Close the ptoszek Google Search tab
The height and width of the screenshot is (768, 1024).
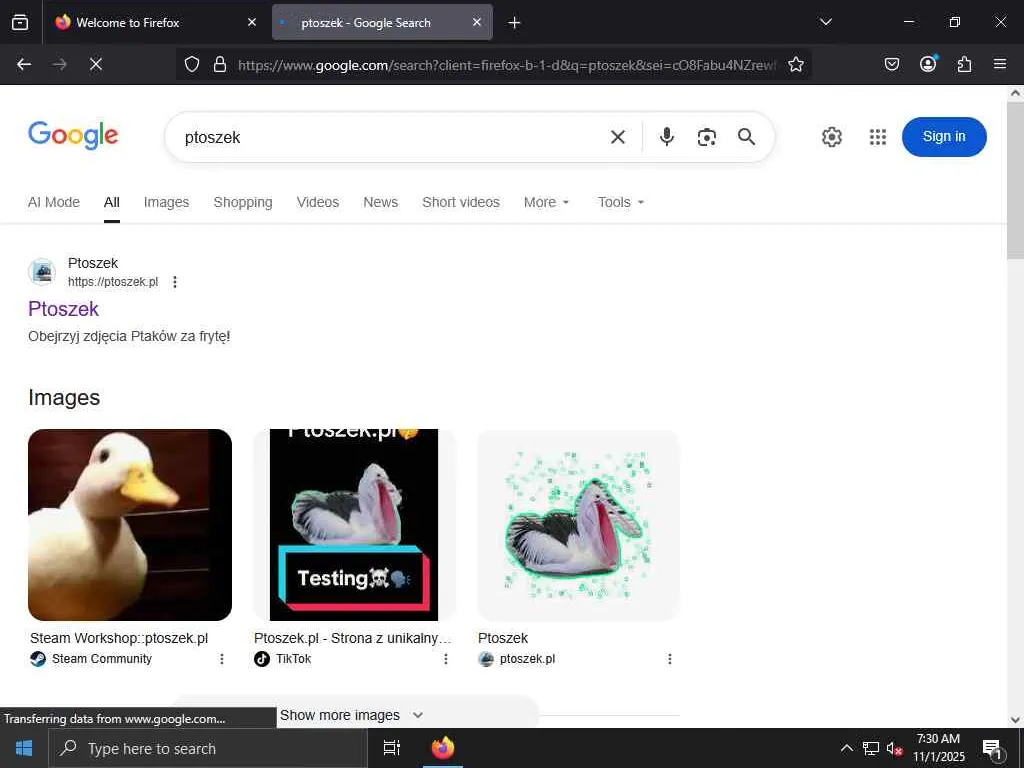click(477, 22)
